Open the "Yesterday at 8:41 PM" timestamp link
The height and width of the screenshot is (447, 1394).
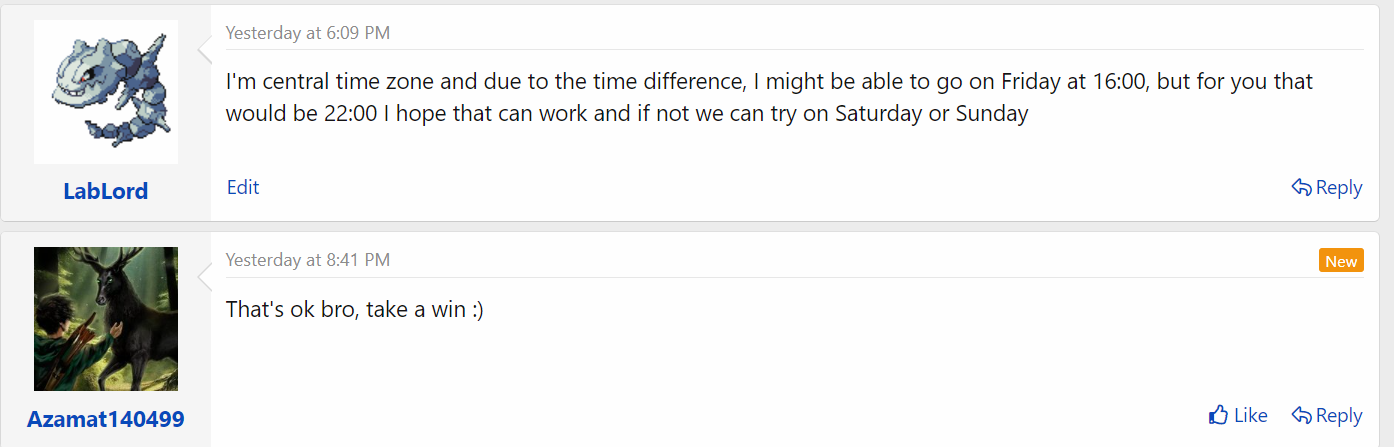click(308, 260)
